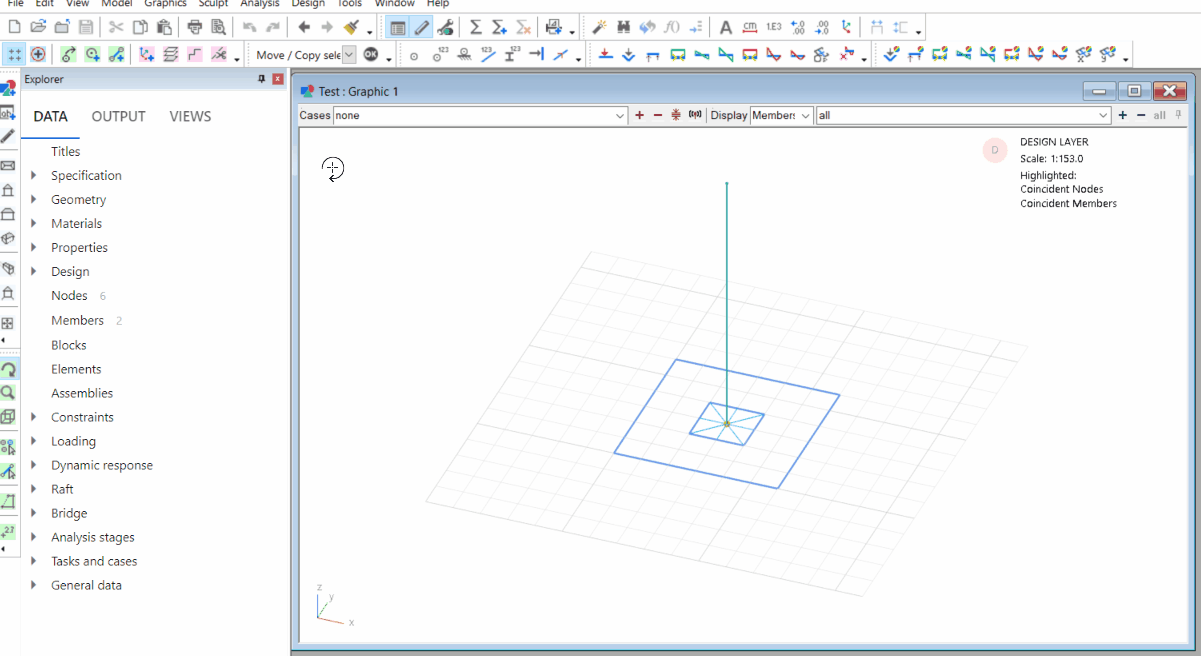Image resolution: width=1201 pixels, height=656 pixels.
Task: Pin the Explorer panel
Action: 262,79
